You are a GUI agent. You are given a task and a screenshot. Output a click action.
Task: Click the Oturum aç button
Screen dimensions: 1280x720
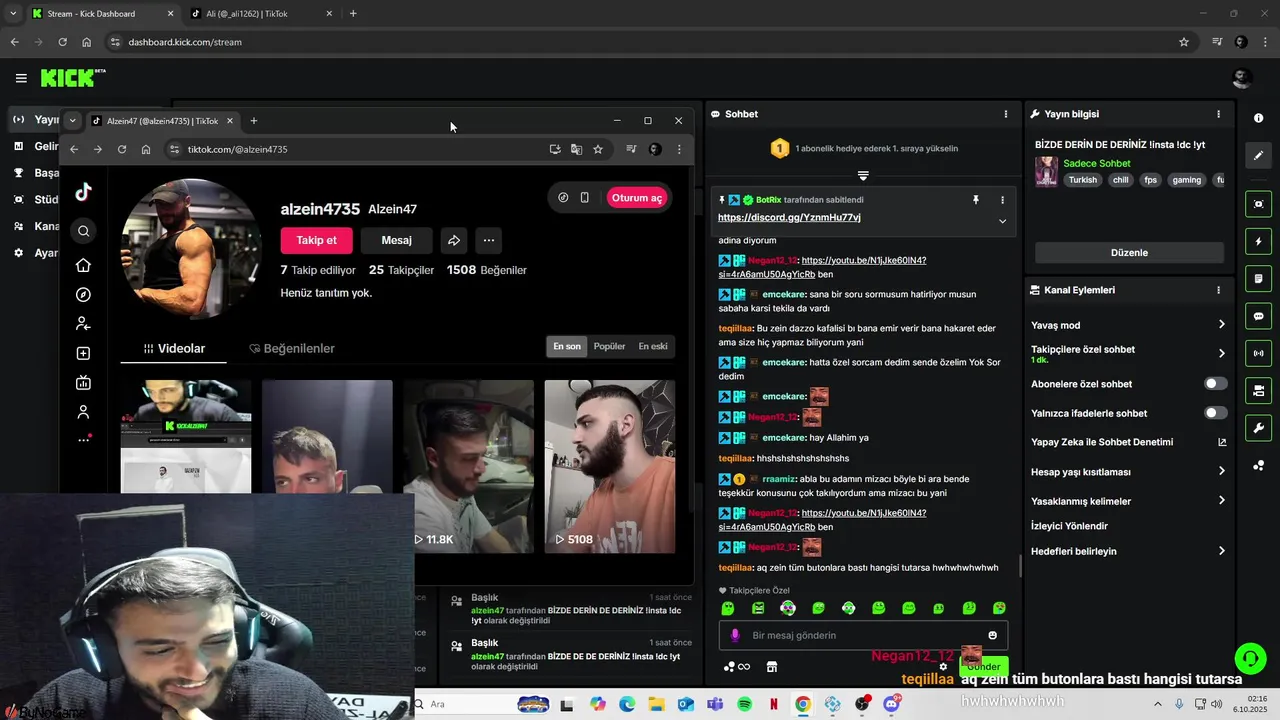[636, 198]
